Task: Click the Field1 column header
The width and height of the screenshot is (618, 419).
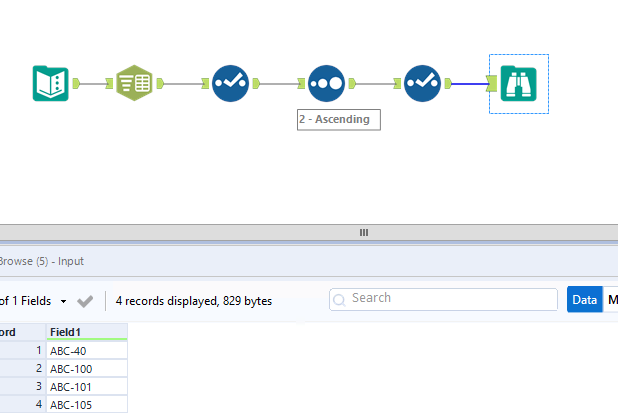Action: coord(87,332)
